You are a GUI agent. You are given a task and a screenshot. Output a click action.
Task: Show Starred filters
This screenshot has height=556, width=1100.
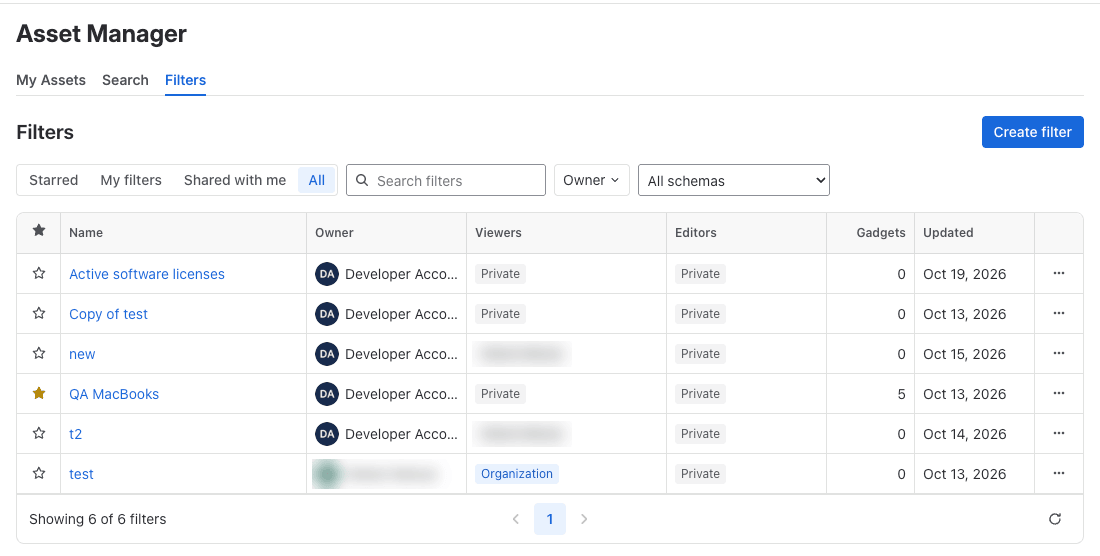53,180
